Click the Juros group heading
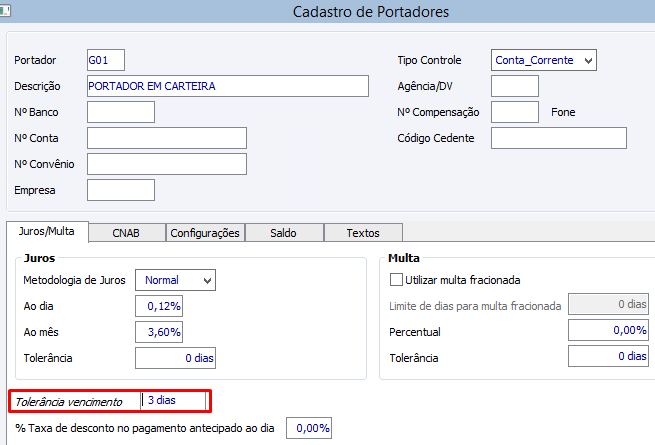The height and width of the screenshot is (445, 655). [x=39, y=258]
